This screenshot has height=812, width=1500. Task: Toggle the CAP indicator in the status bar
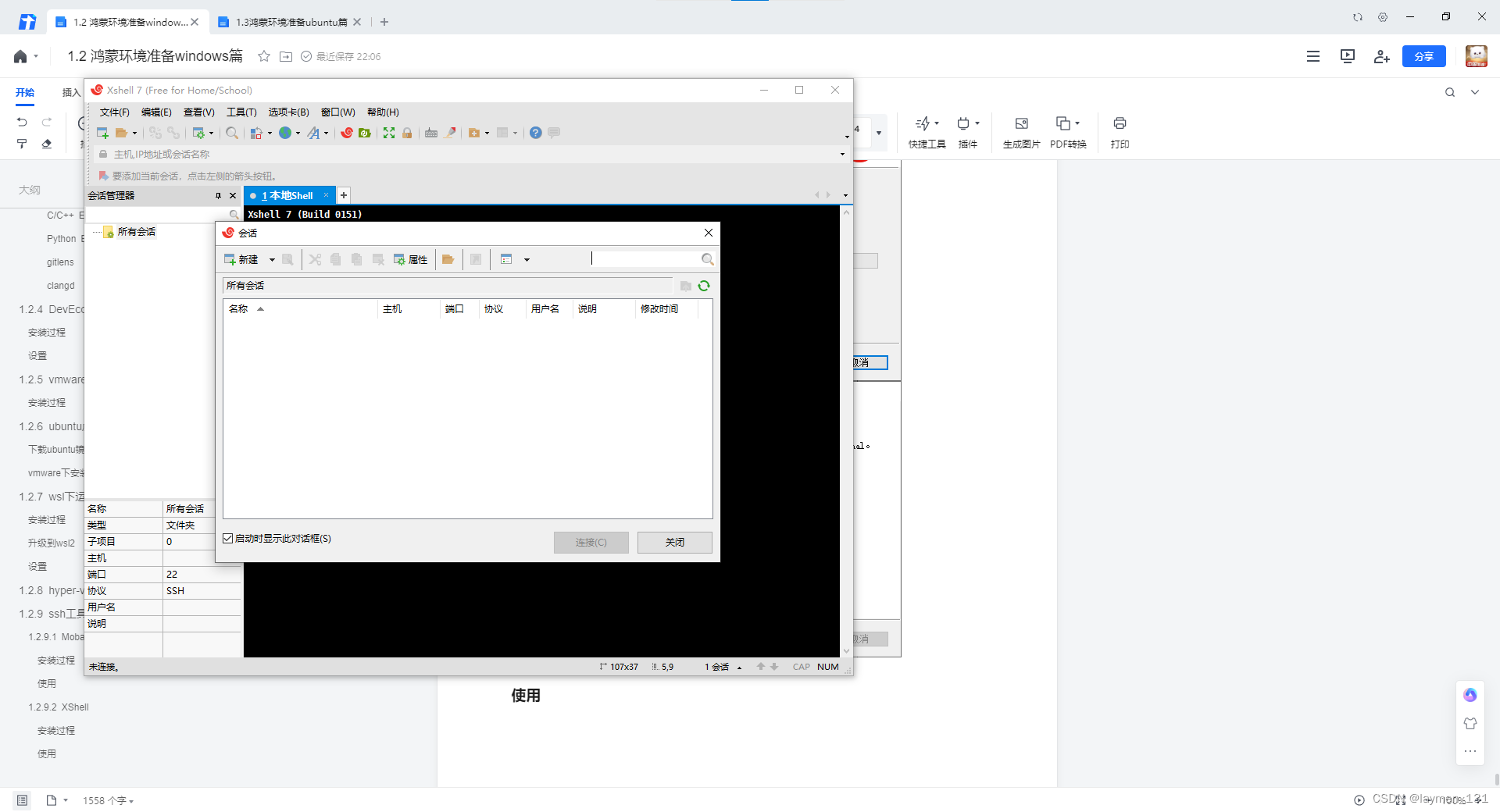[800, 667]
